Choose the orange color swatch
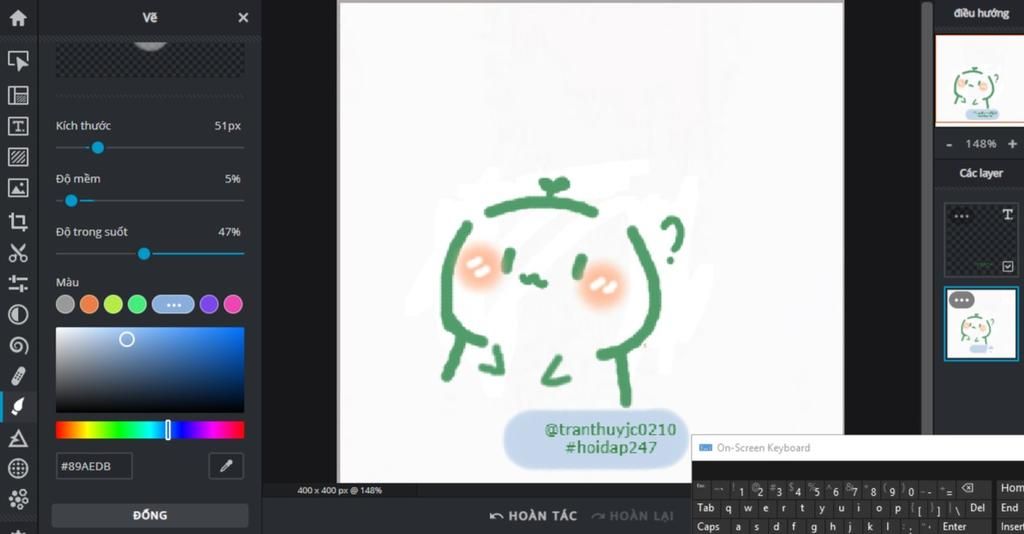The height and width of the screenshot is (534, 1024). click(x=89, y=304)
